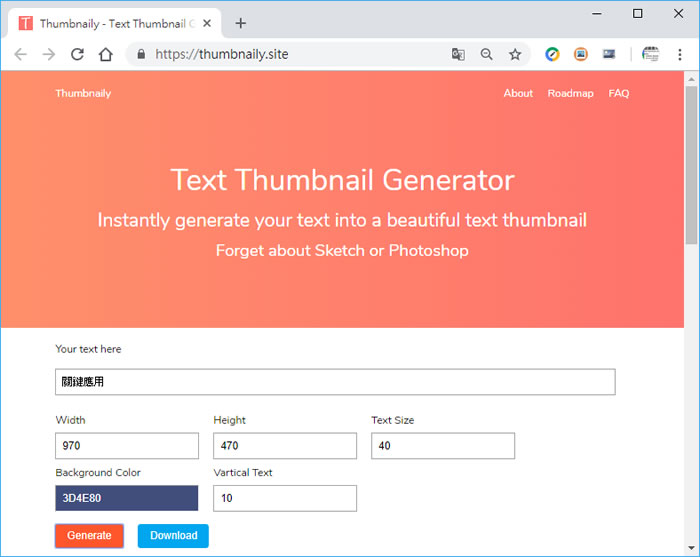Bookmark this page with the star icon
Image resolution: width=700 pixels, height=557 pixels.
515,55
